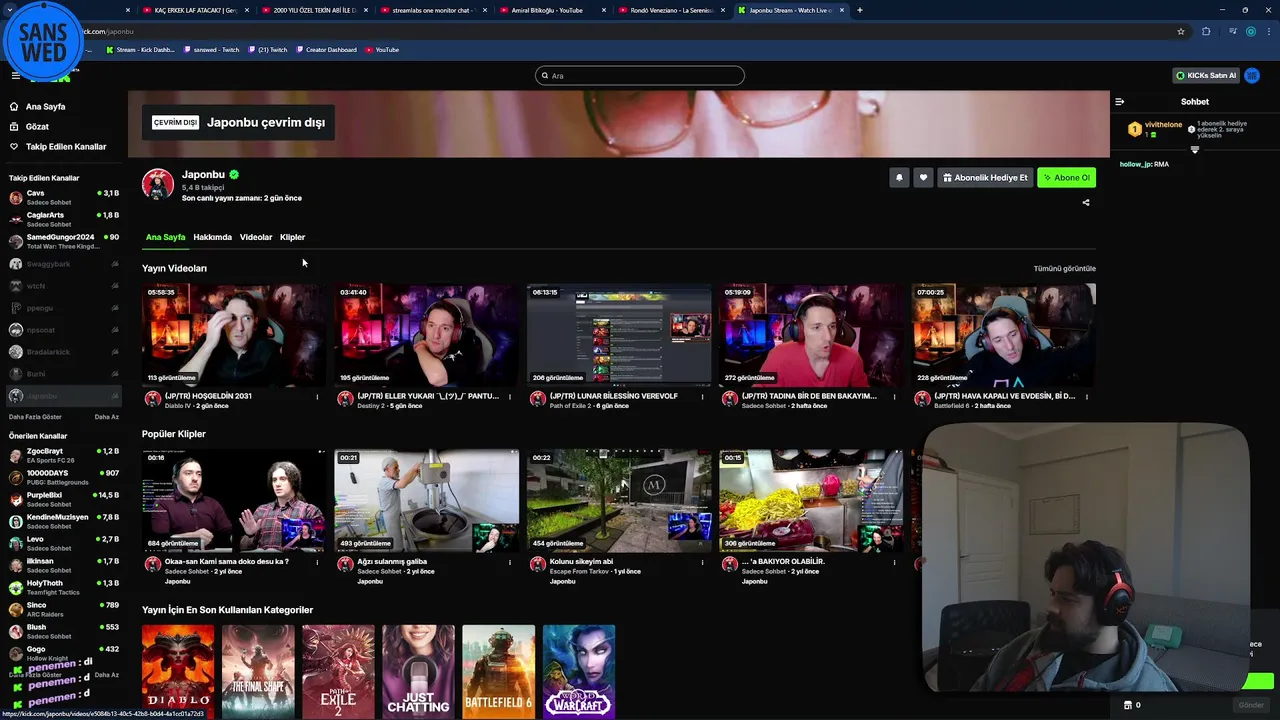Screen dimensions: 1280x720
Task: Open options for Ağzı sulanmış galiba clip
Action: [x=510, y=563]
